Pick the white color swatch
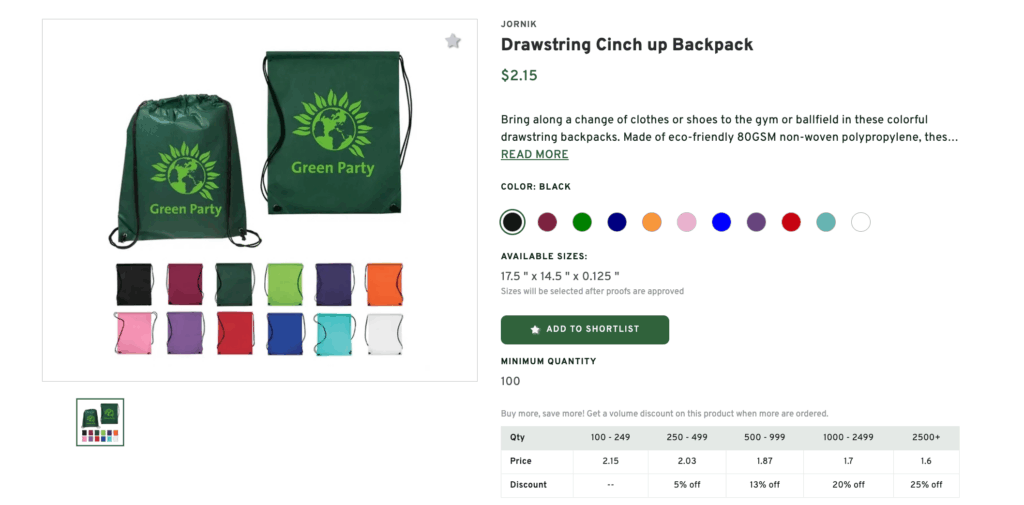Screen dimensions: 1024x505 click(861, 222)
